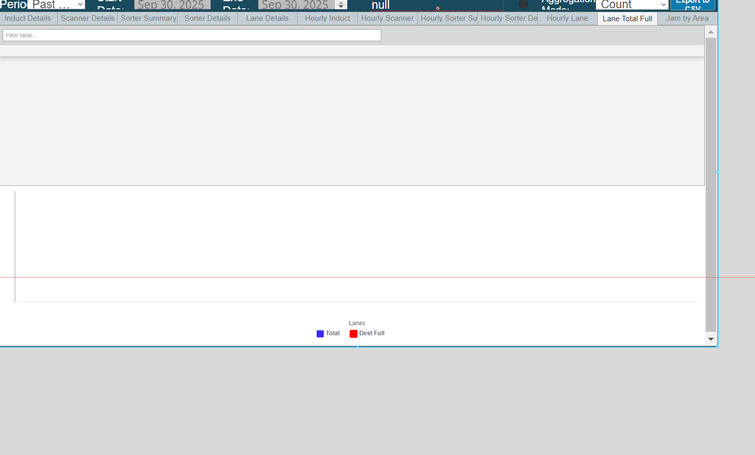Go to Lane Details tab
This screenshot has height=455, width=755.
267,18
